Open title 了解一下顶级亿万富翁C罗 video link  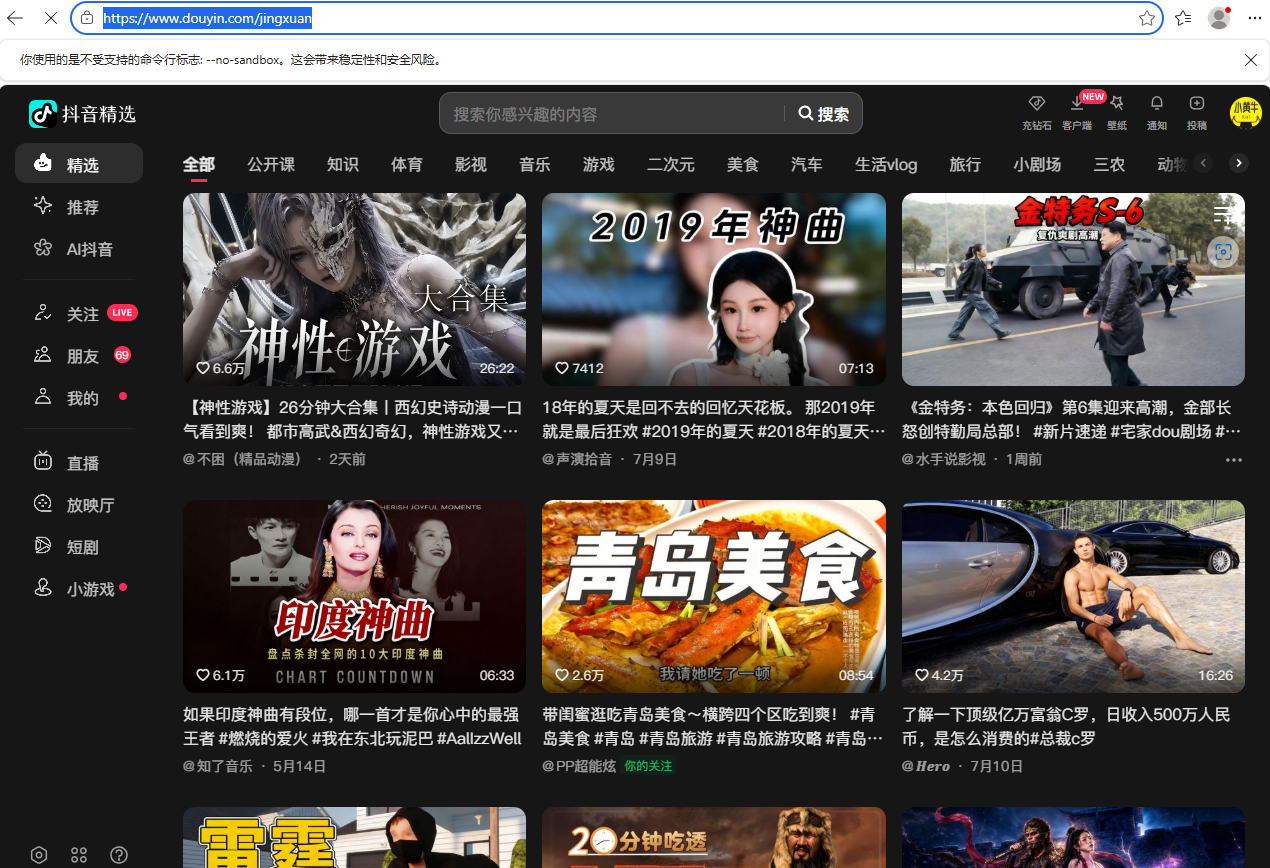point(1066,727)
